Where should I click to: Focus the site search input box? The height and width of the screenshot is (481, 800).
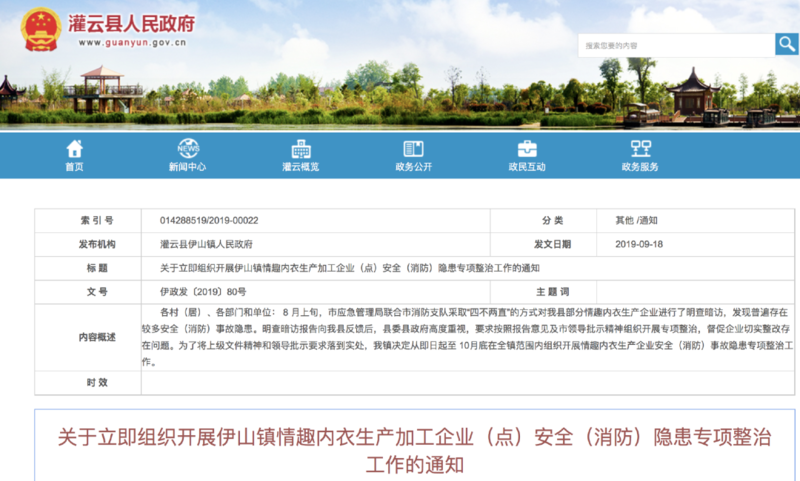pyautogui.click(x=676, y=45)
